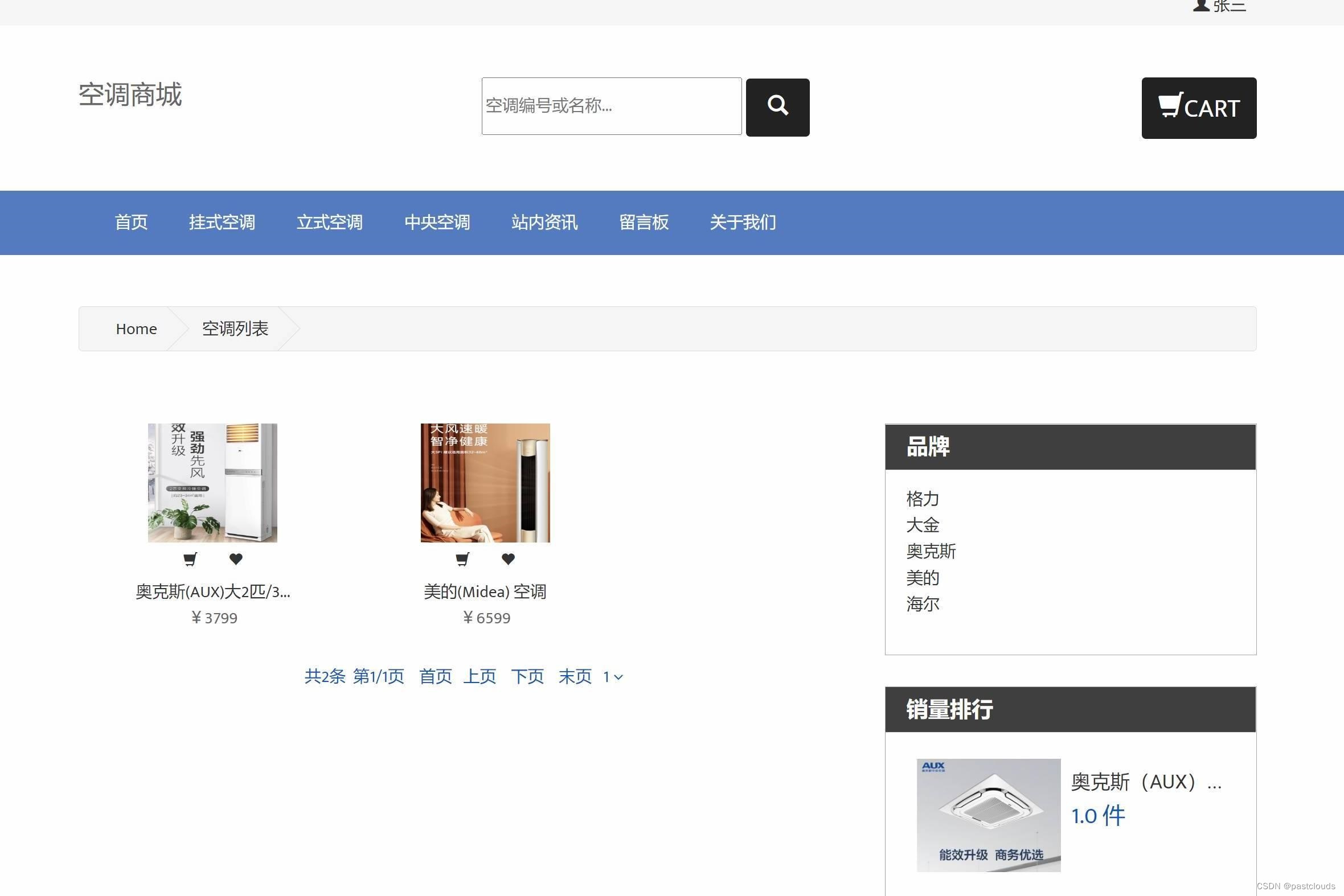Toggle the heart favorite on the 美的 product
This screenshot has height=896, width=1344.
[x=508, y=559]
